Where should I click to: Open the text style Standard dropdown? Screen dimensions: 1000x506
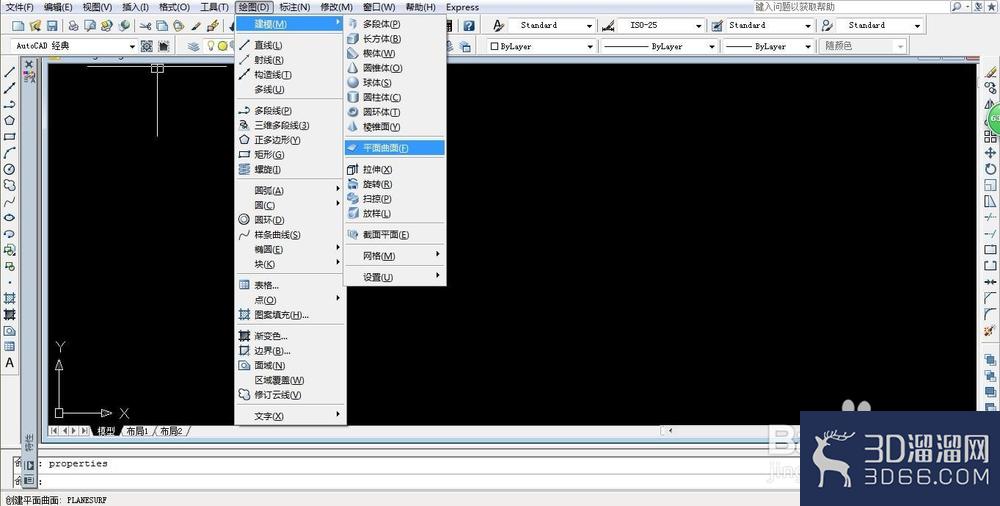tap(589, 26)
